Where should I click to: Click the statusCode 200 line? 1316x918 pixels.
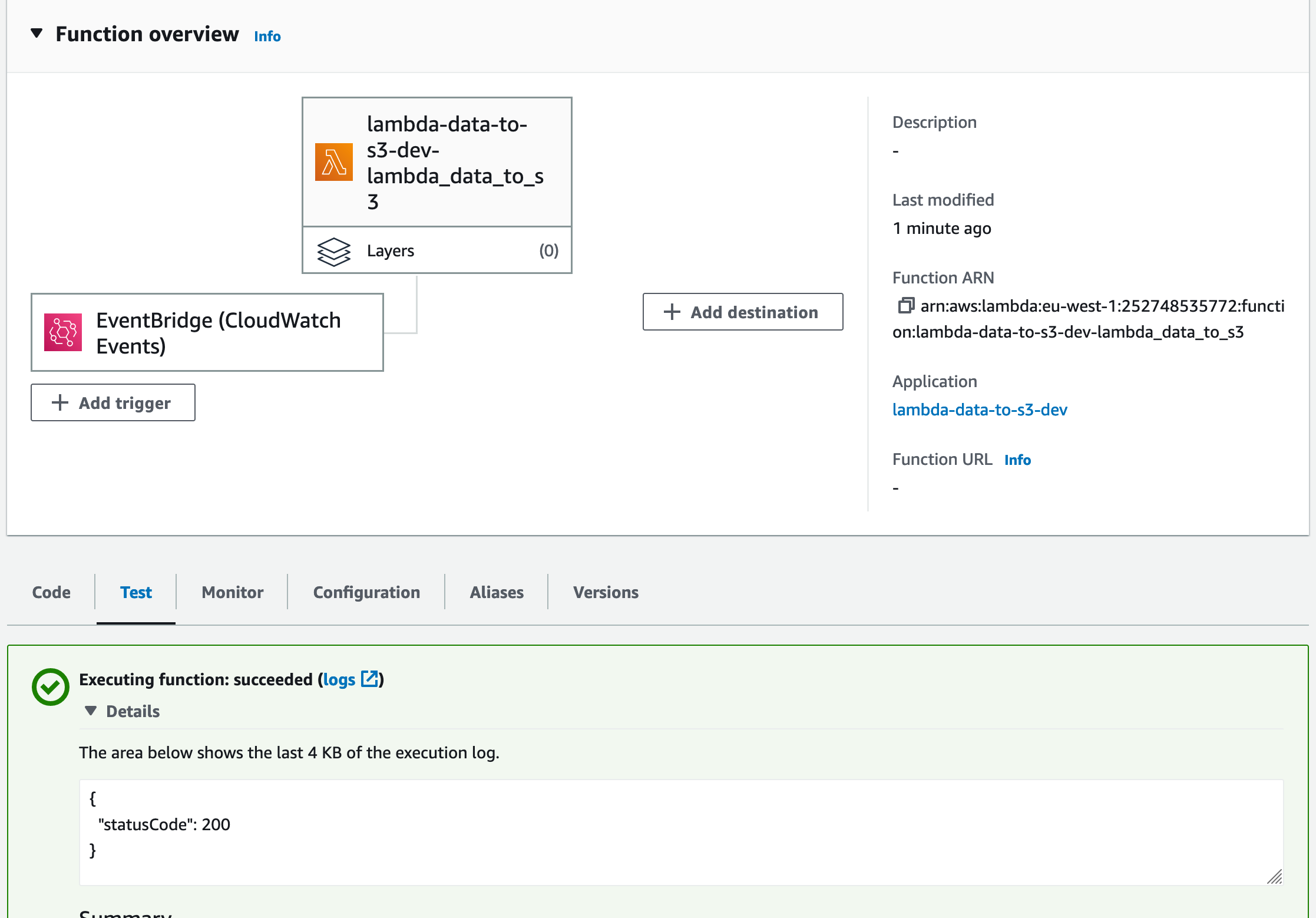(164, 824)
